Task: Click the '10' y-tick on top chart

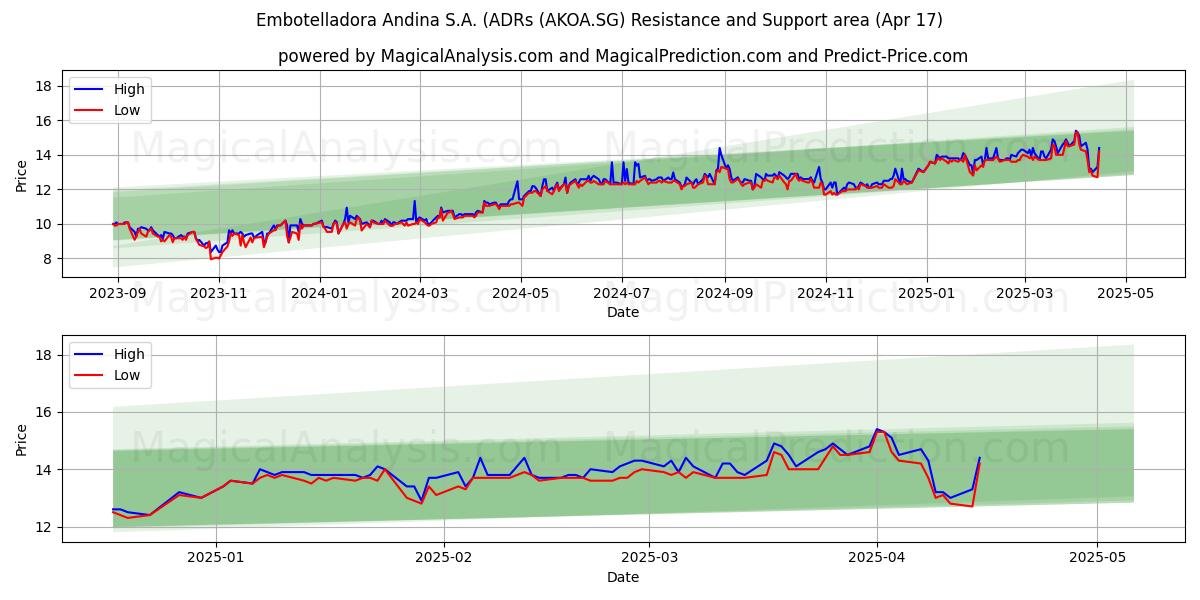Action: click(44, 225)
